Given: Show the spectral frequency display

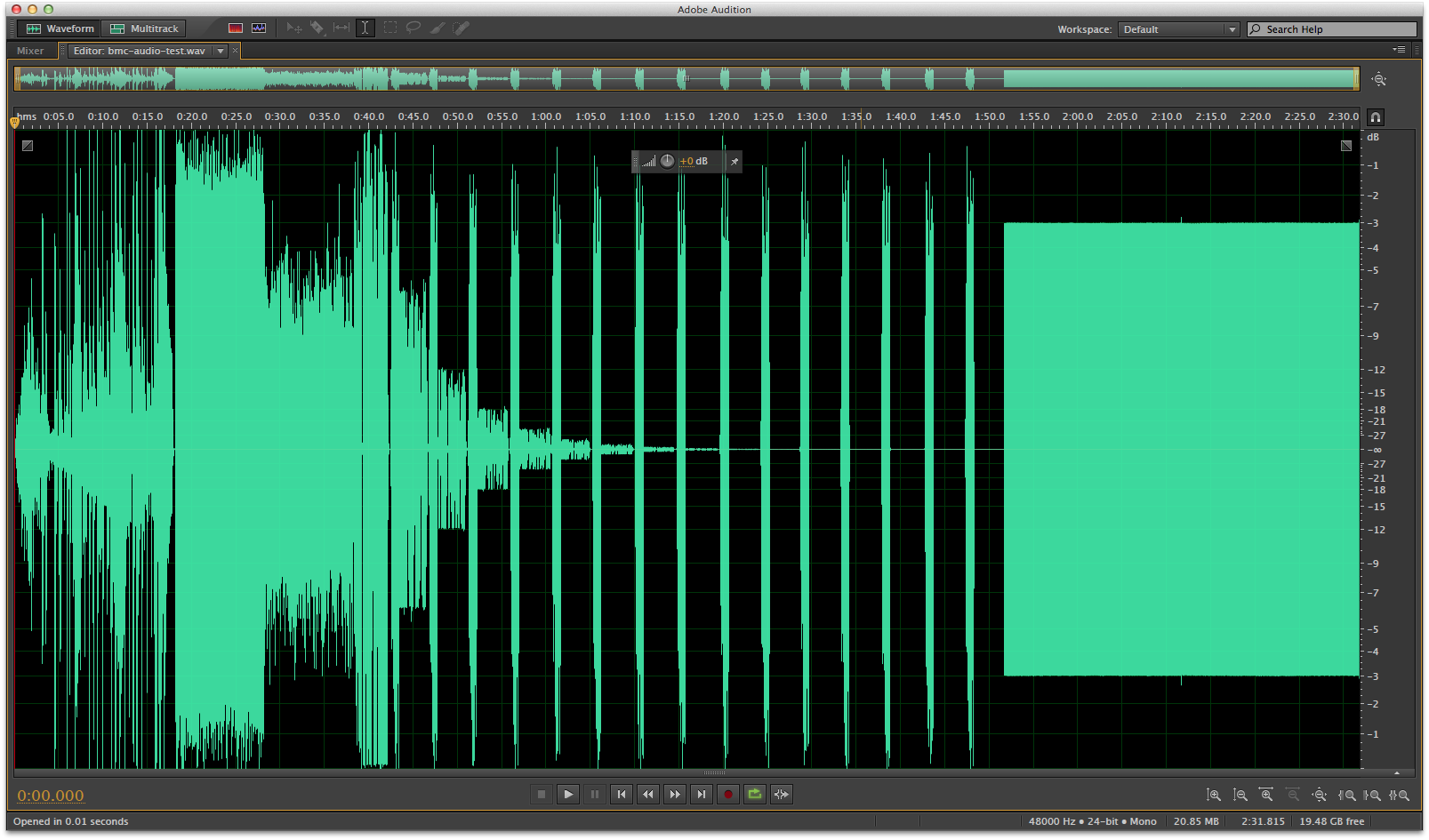Looking at the screenshot, I should point(236,28).
